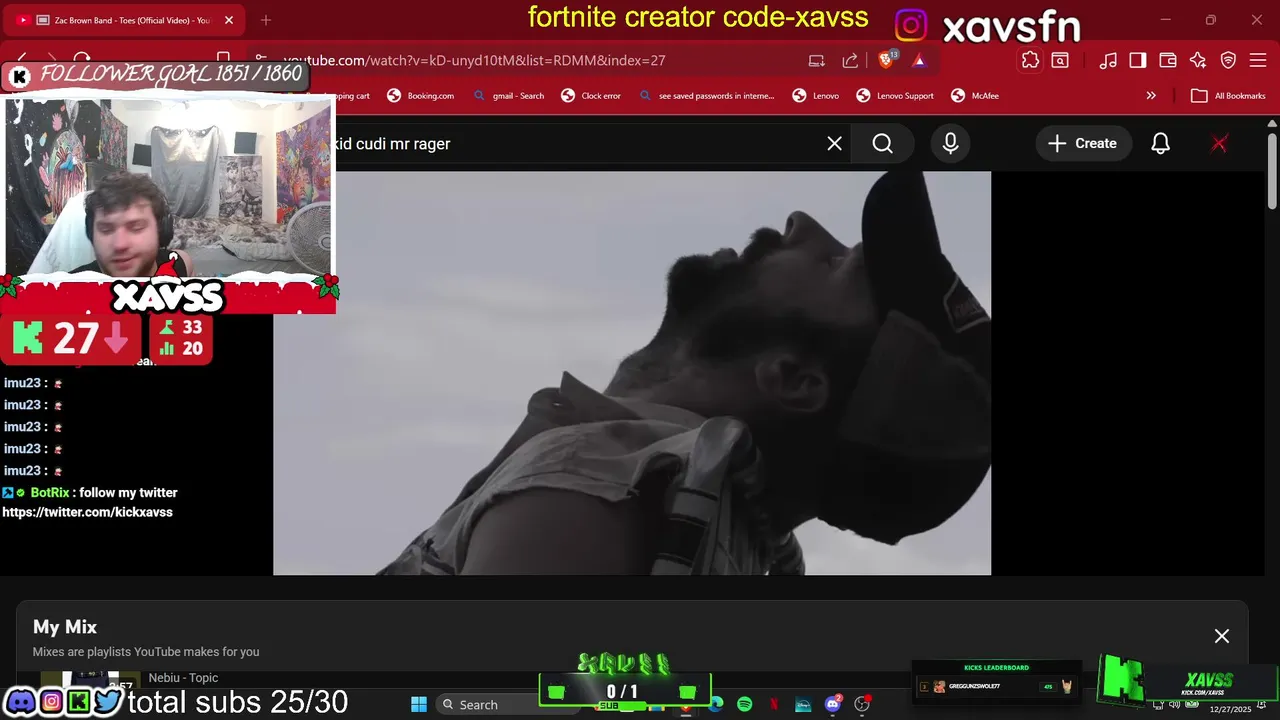Open the Windows Start button
This screenshot has width=1280, height=720.
click(419, 704)
